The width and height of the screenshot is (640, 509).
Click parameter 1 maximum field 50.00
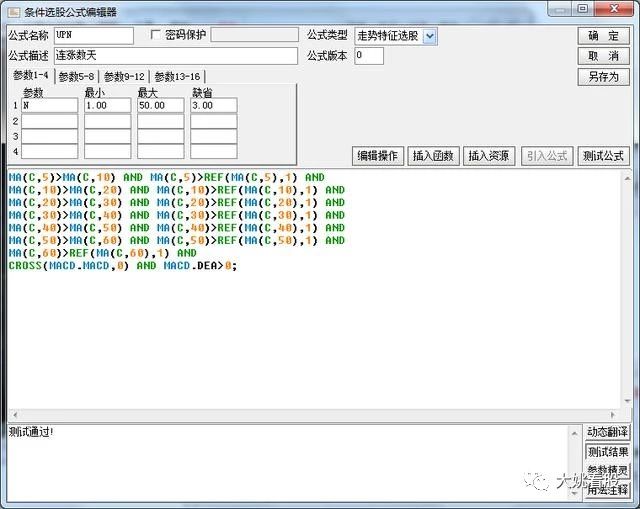161,105
